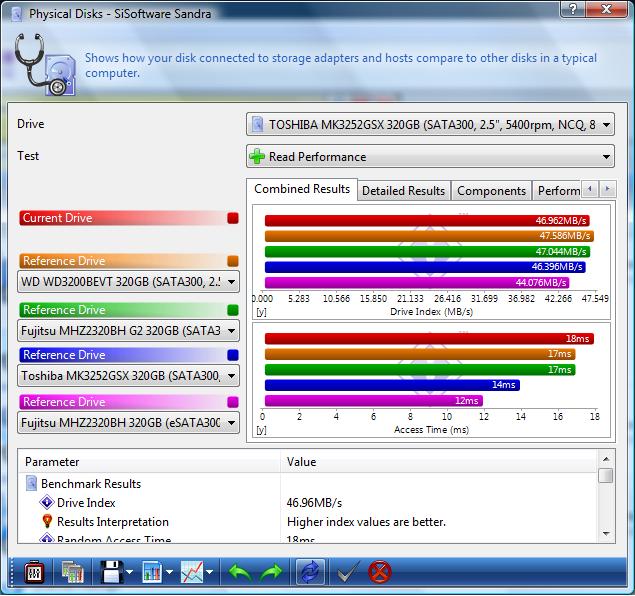Click the orange 47.586MB/s chart bar
This screenshot has height=596, width=635.
pos(429,236)
